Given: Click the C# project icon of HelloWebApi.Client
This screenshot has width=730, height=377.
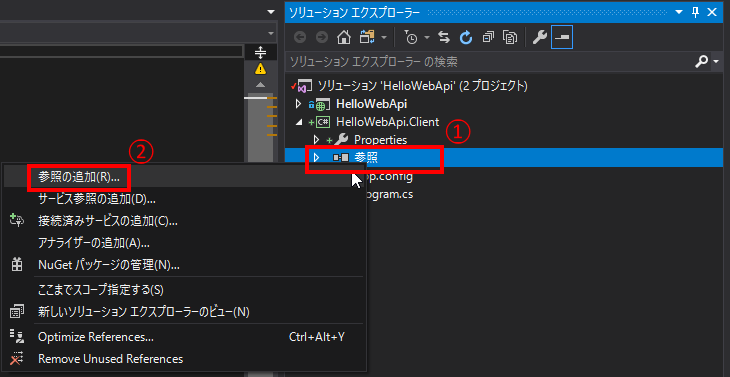Looking at the screenshot, I should coord(323,122).
